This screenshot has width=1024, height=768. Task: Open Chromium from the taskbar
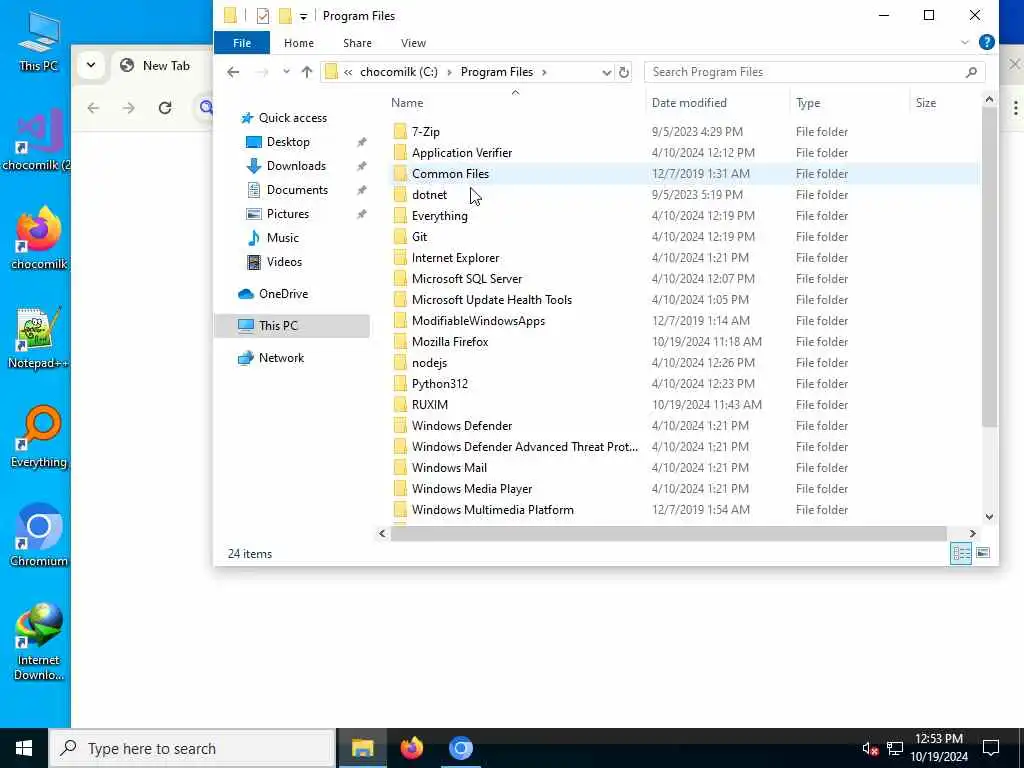click(460, 748)
